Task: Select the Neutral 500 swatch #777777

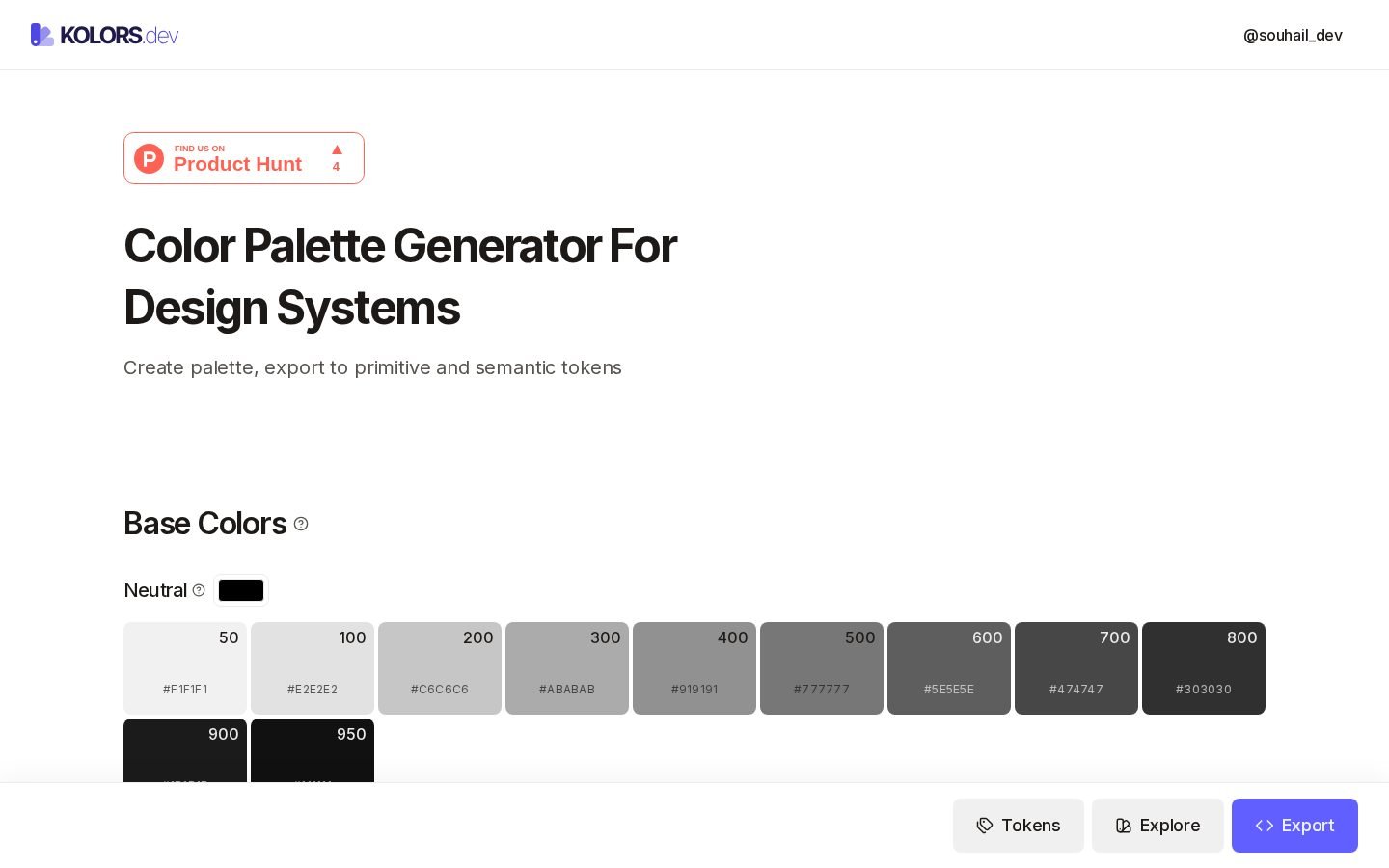Action: pyautogui.click(x=822, y=668)
